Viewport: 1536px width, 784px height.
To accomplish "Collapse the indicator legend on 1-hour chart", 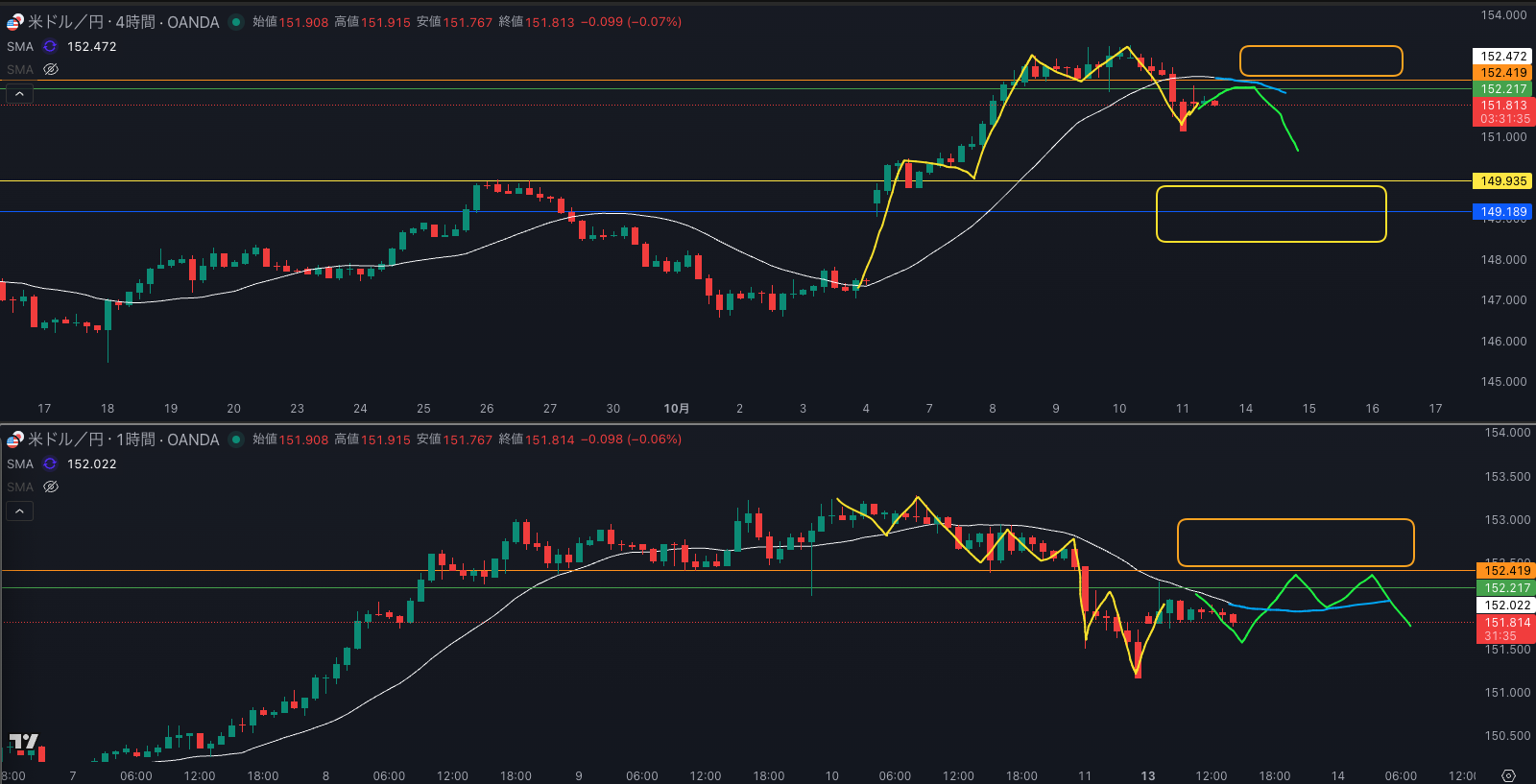I will pos(19,511).
